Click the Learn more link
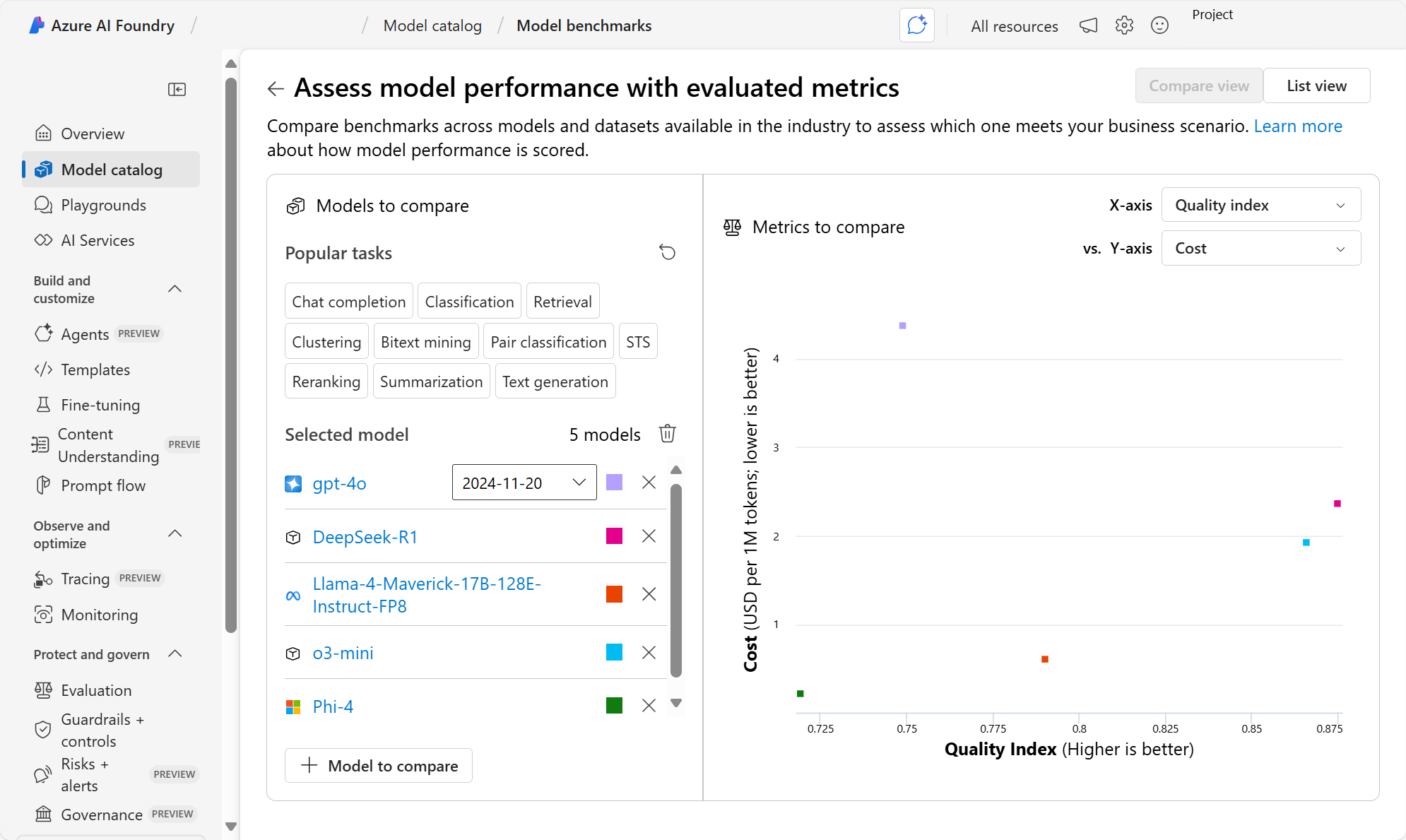This screenshot has width=1406, height=840. coord(1298,126)
